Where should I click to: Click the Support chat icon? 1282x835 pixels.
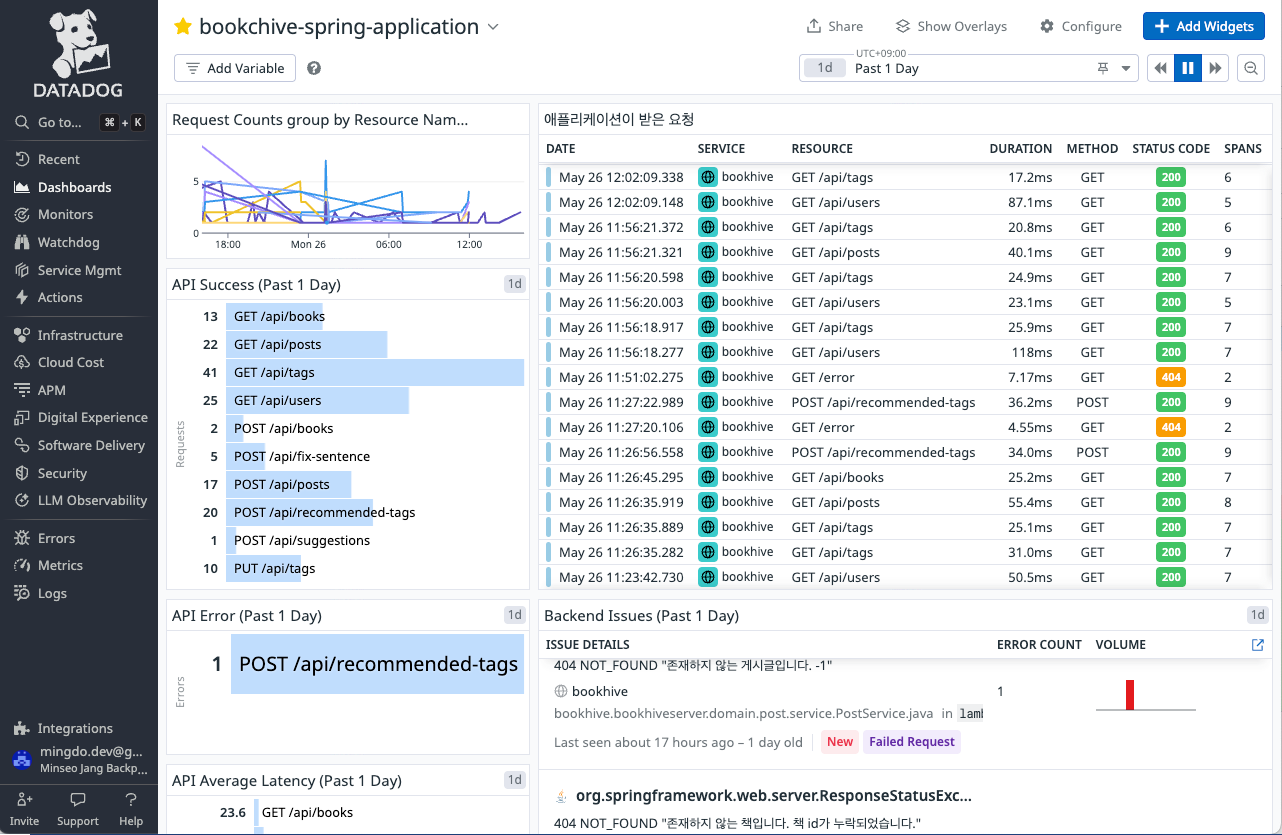(x=78, y=800)
